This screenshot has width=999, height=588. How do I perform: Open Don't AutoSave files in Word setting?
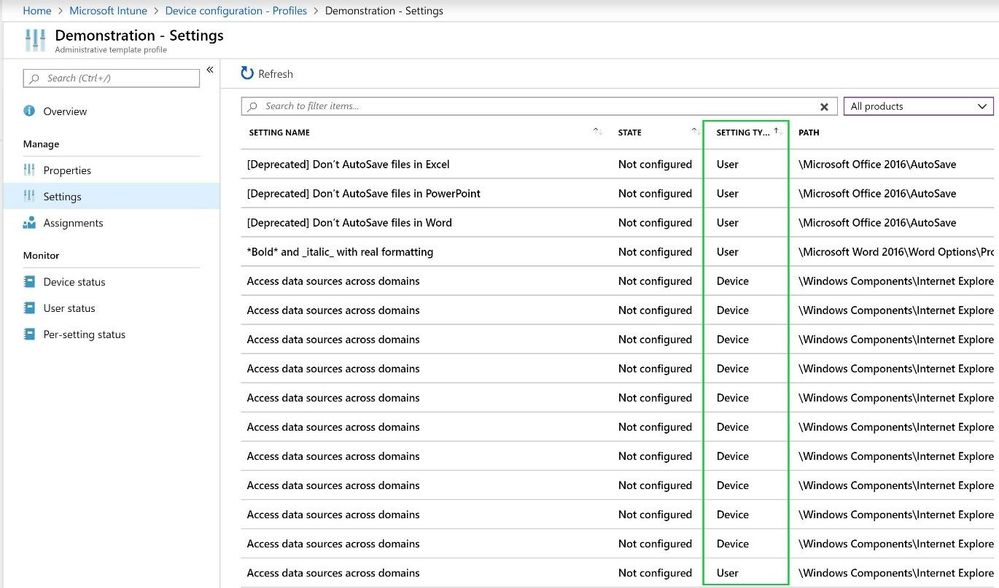click(349, 223)
